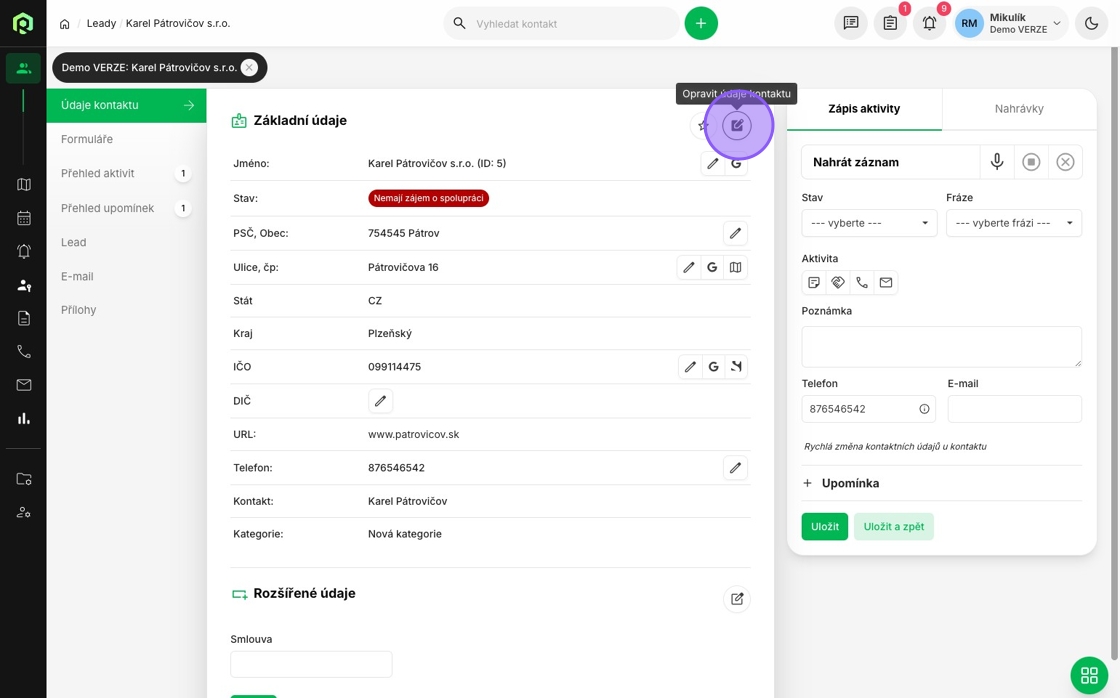The image size is (1120, 698).
Task: Start recording with microphone icon
Action: pos(997,162)
